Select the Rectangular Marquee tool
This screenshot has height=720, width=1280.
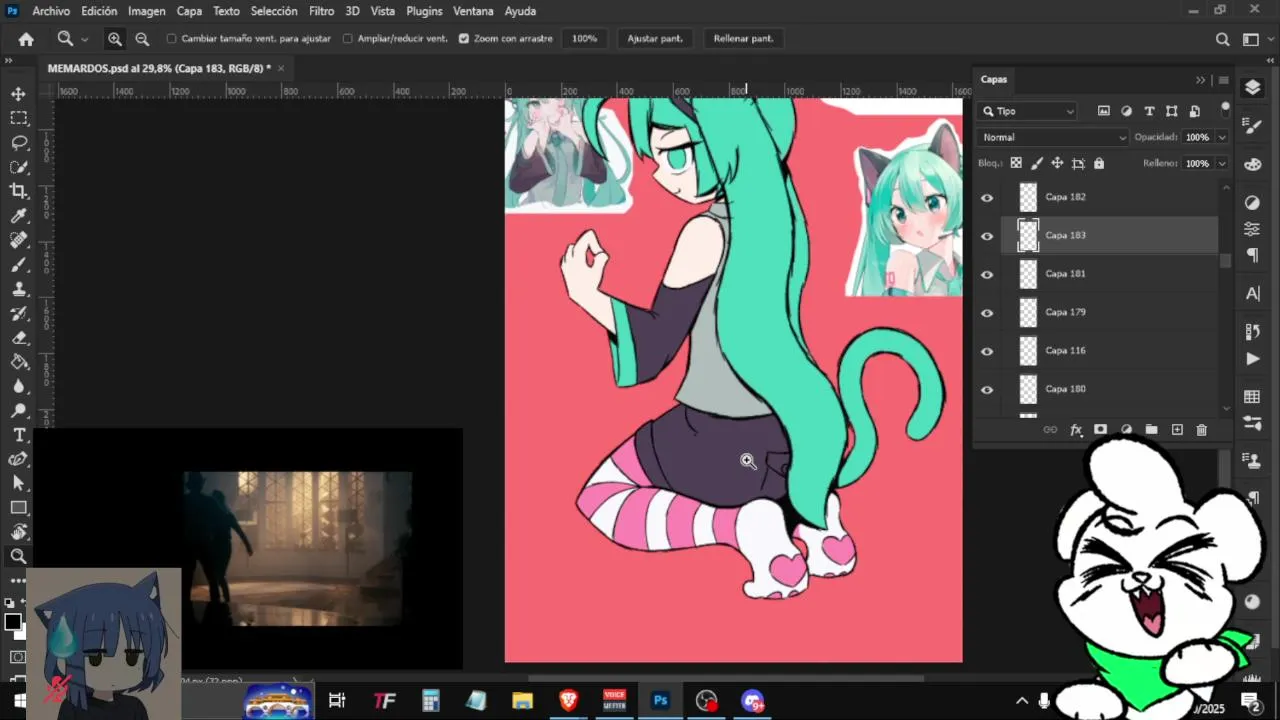pos(19,118)
